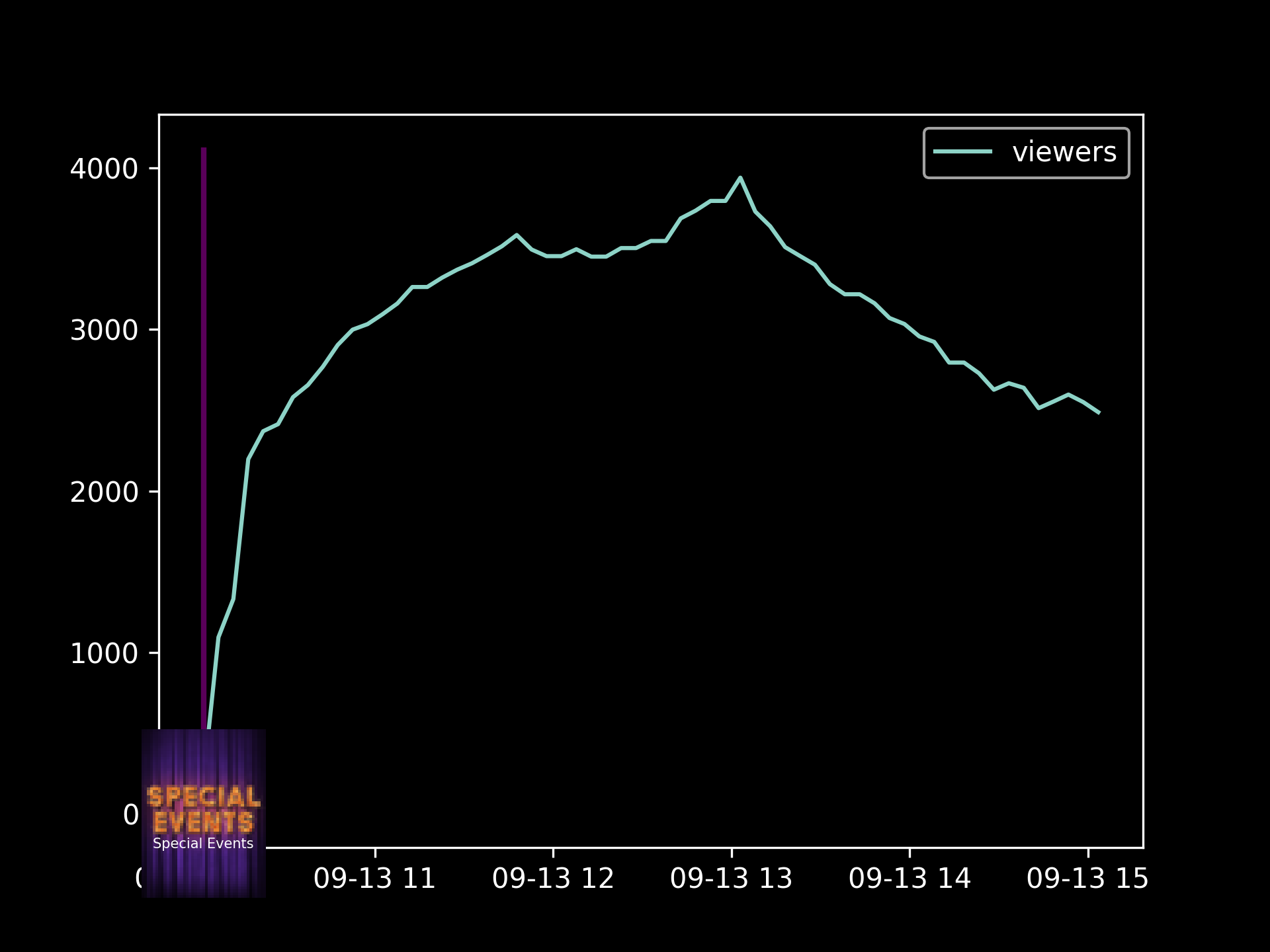Screen dimensions: 1270x952
Task: Click the 09-13 12 x-axis label
Action: [x=553, y=879]
